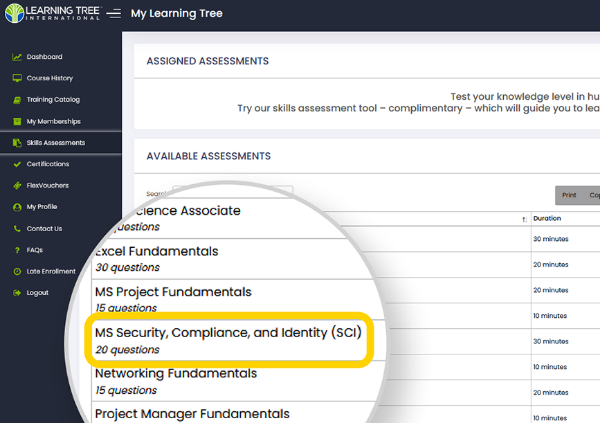This screenshot has width=600, height=423.
Task: Click the Excel Fundamentals '30 questions' text
Action: point(127,268)
